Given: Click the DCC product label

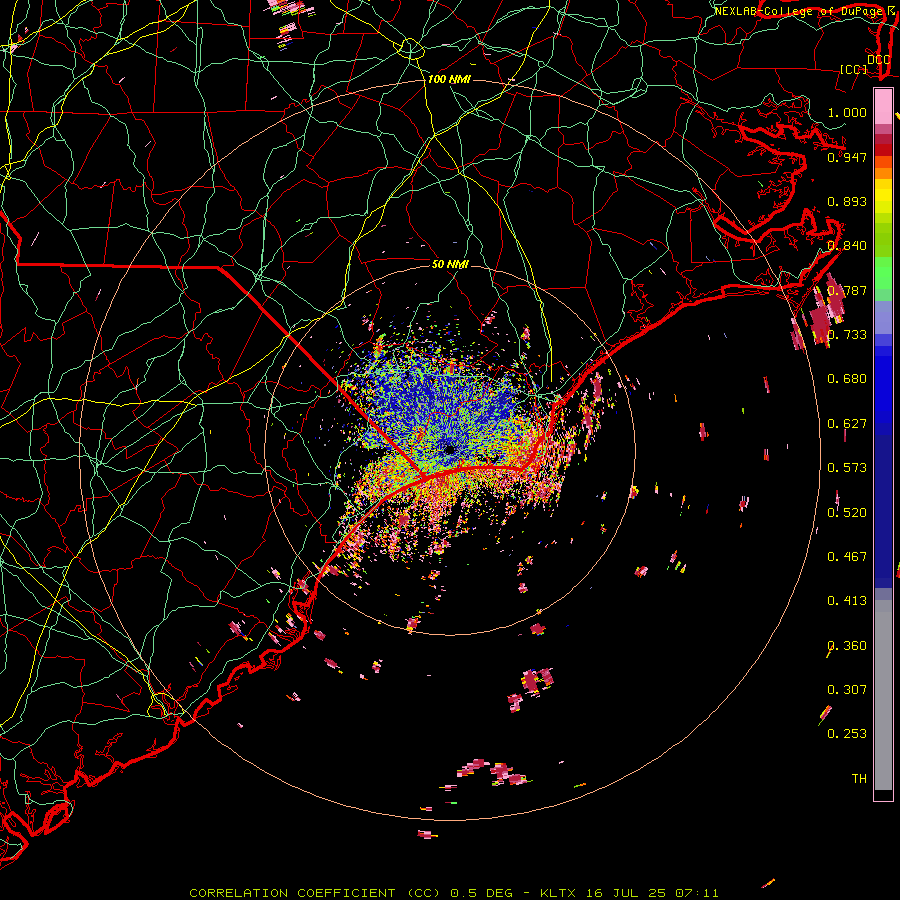Looking at the screenshot, I should point(878,59).
